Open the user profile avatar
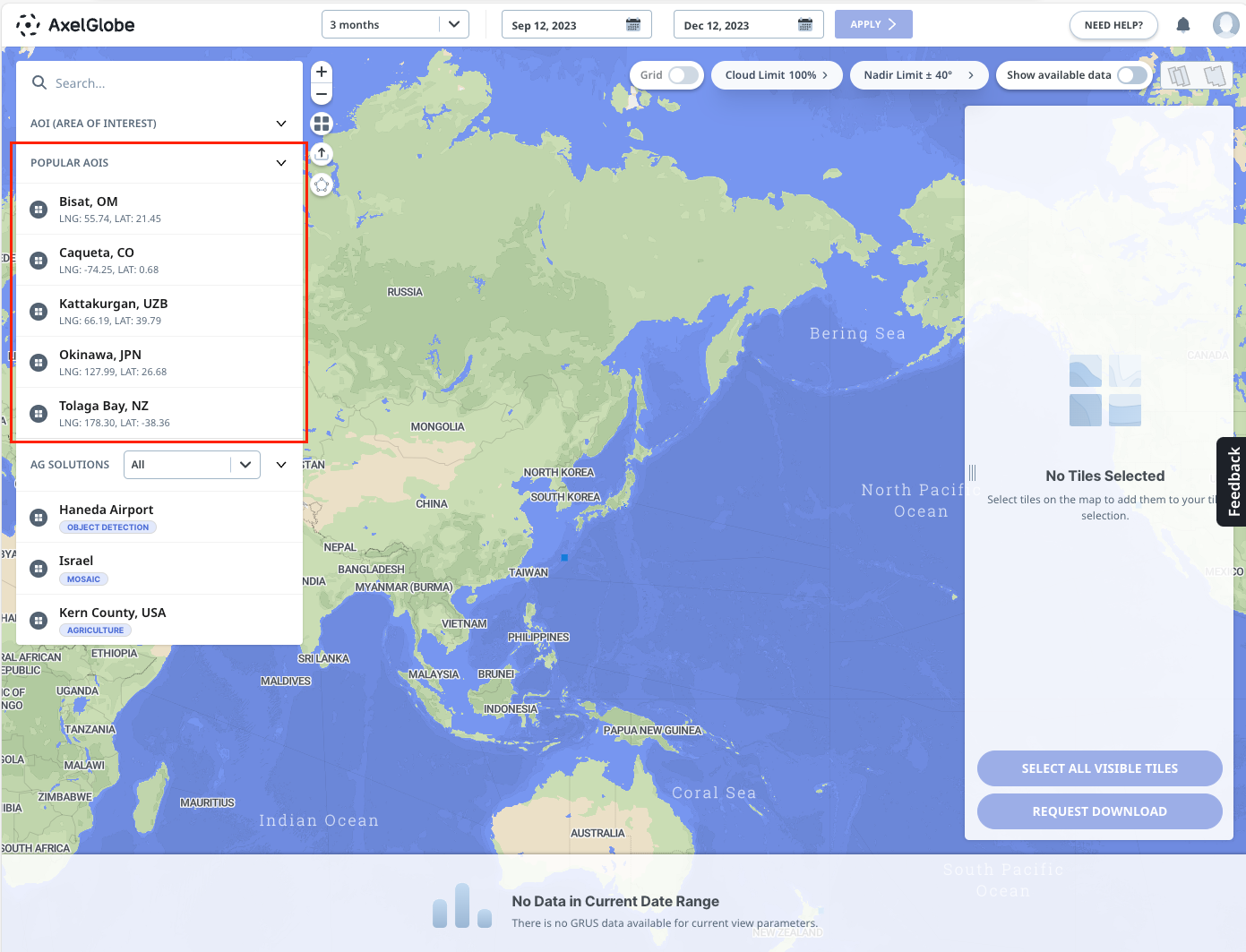 pyautogui.click(x=1225, y=25)
